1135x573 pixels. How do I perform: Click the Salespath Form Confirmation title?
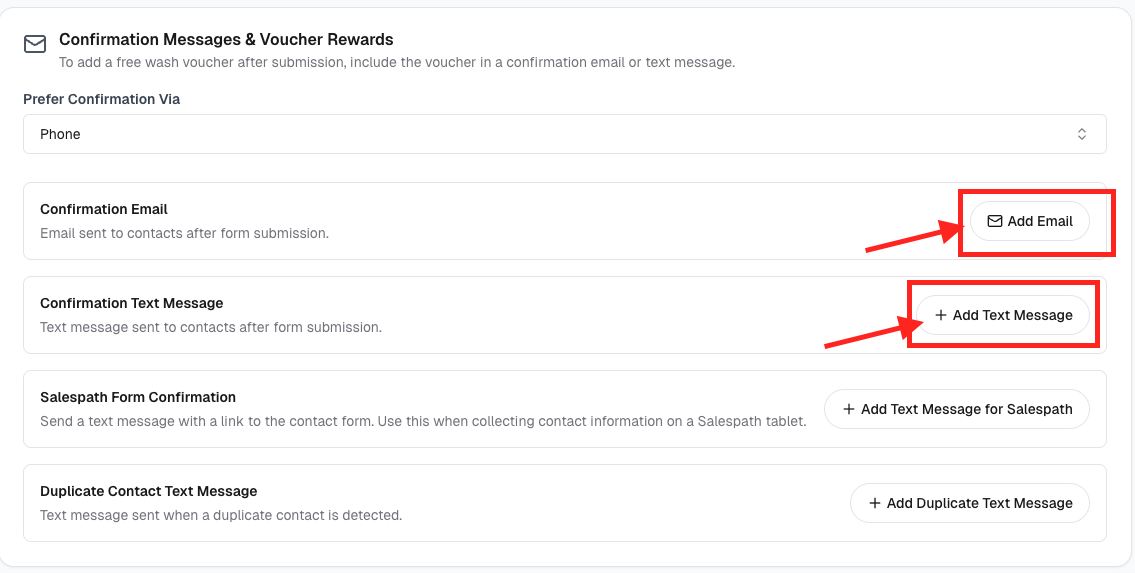coord(138,397)
